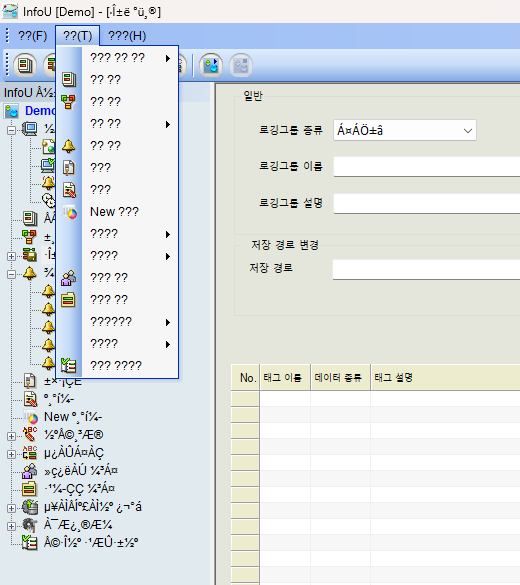Select the gear utility tree icon

coord(30,525)
